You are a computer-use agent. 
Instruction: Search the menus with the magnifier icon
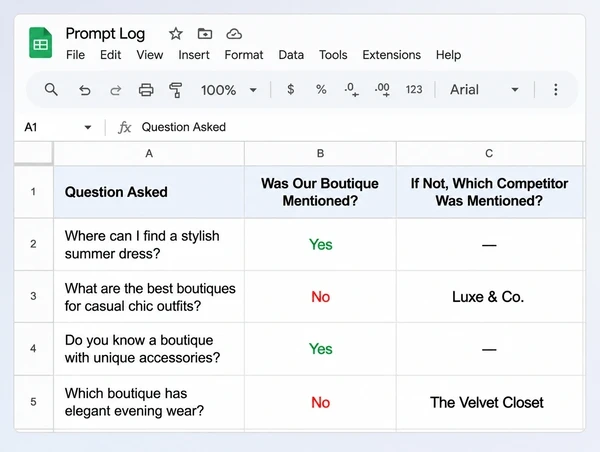51,90
